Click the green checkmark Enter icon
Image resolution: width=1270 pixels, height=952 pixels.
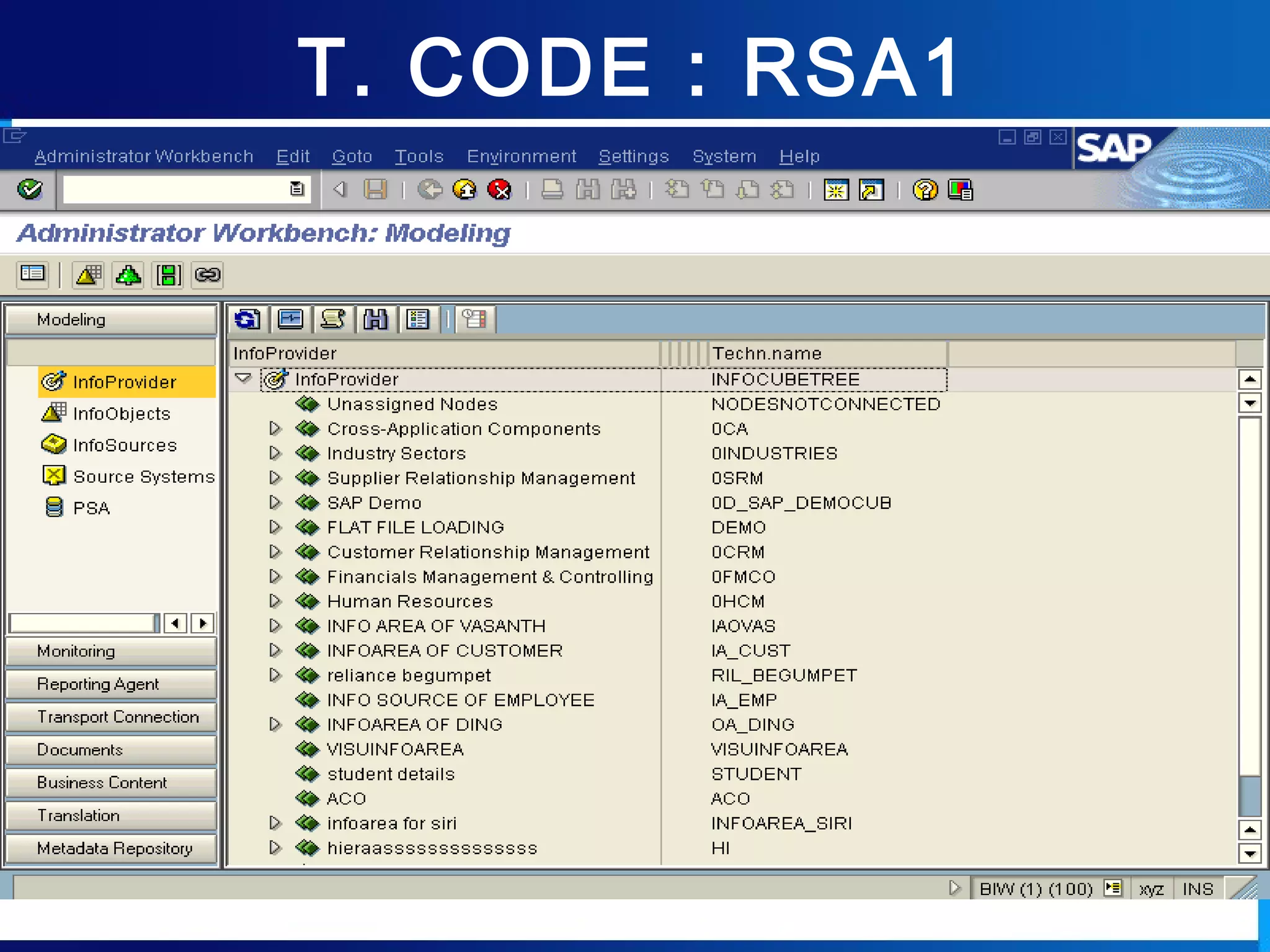click(30, 190)
